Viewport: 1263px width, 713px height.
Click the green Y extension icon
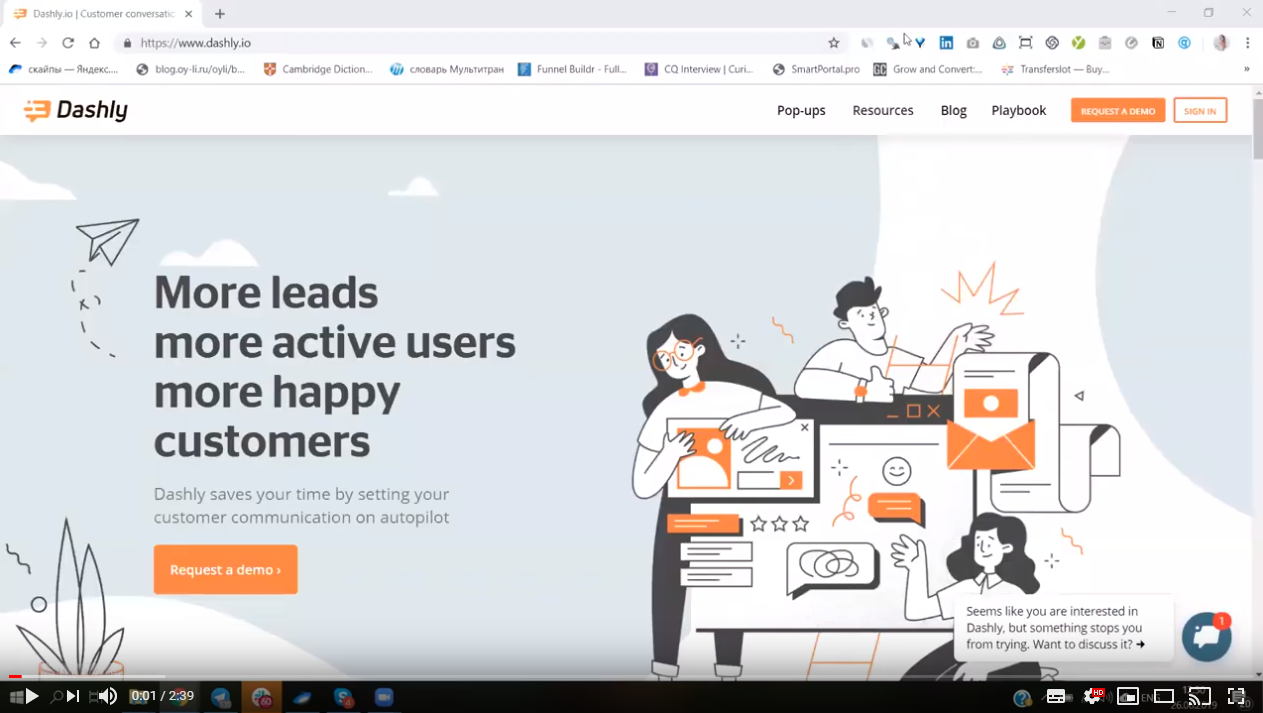(x=1078, y=43)
